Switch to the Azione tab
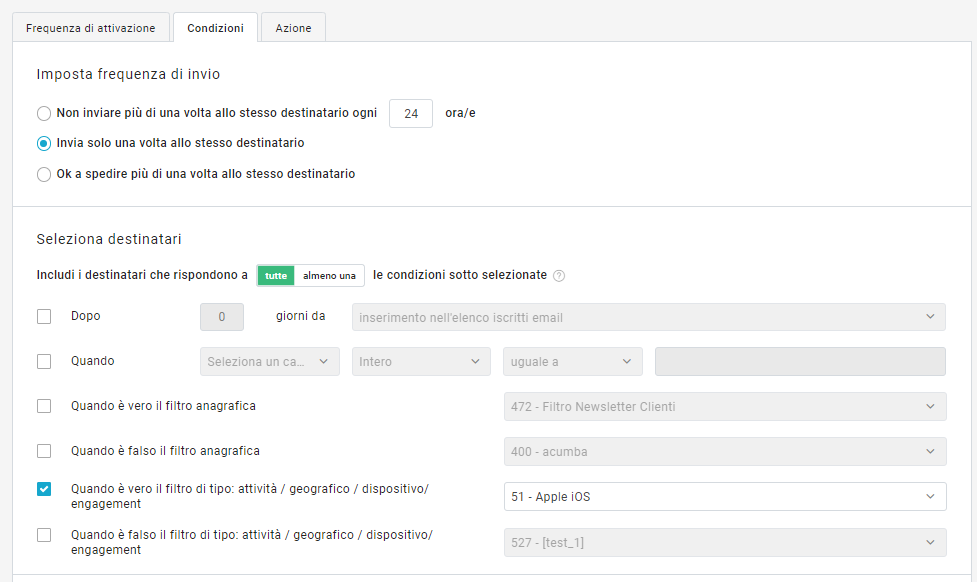Viewport: 977px width, 582px height. [x=294, y=28]
